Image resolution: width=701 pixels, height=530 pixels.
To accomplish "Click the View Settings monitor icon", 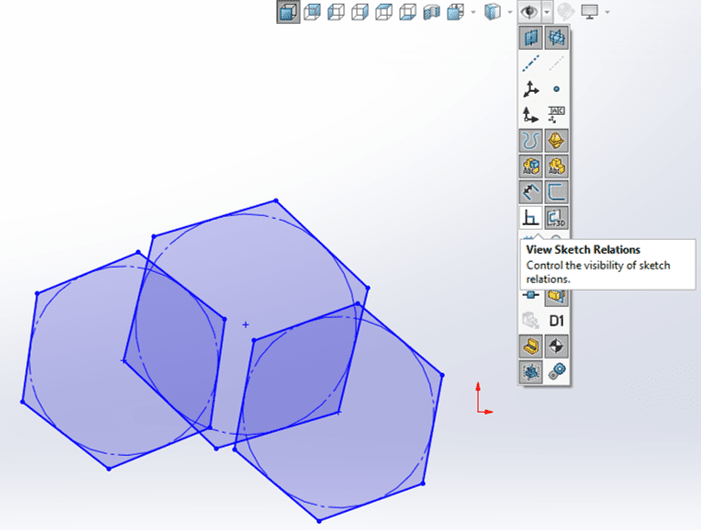I will pyautogui.click(x=590, y=12).
